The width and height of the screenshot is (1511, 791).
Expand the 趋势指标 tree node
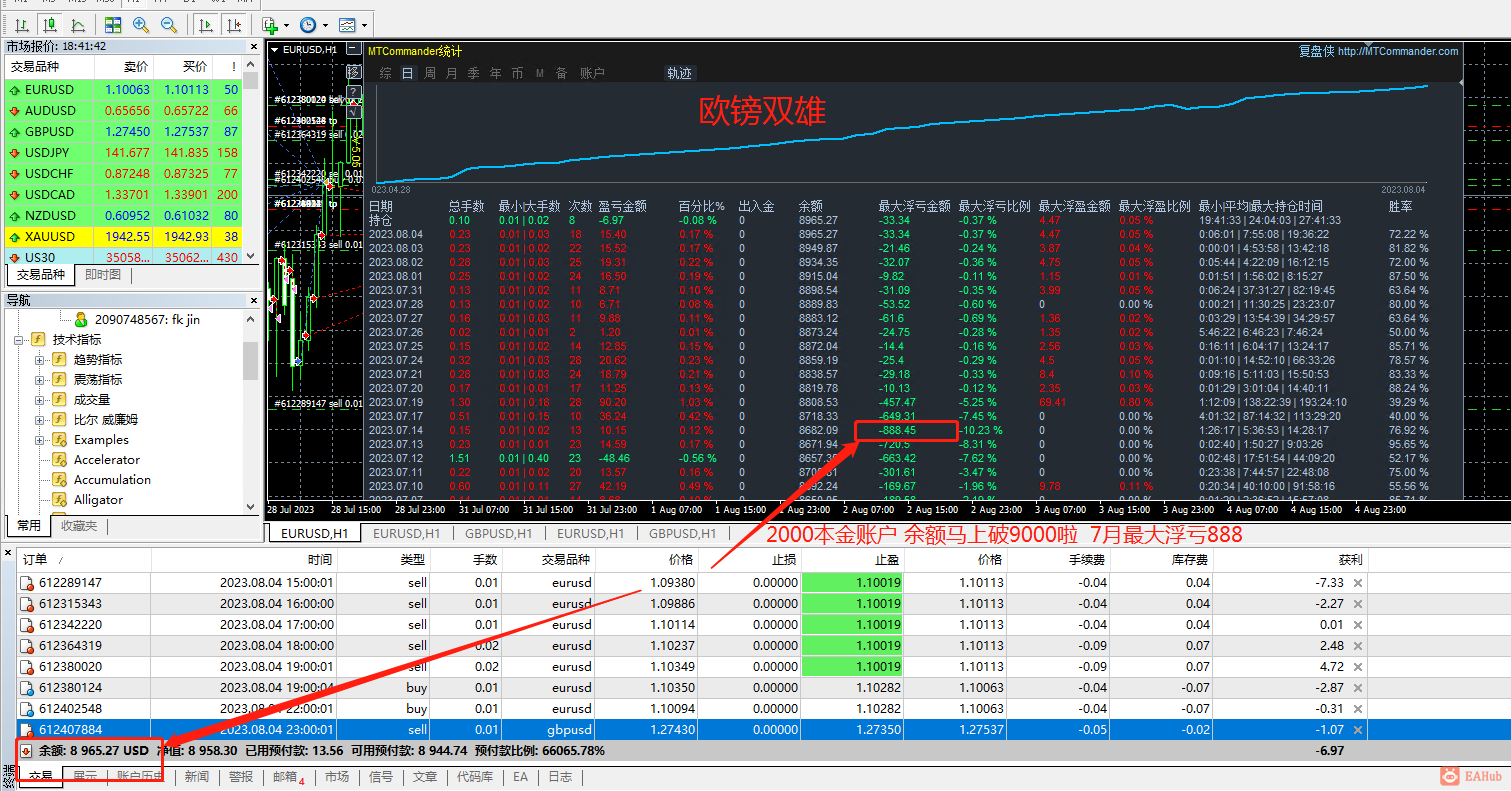[x=40, y=360]
